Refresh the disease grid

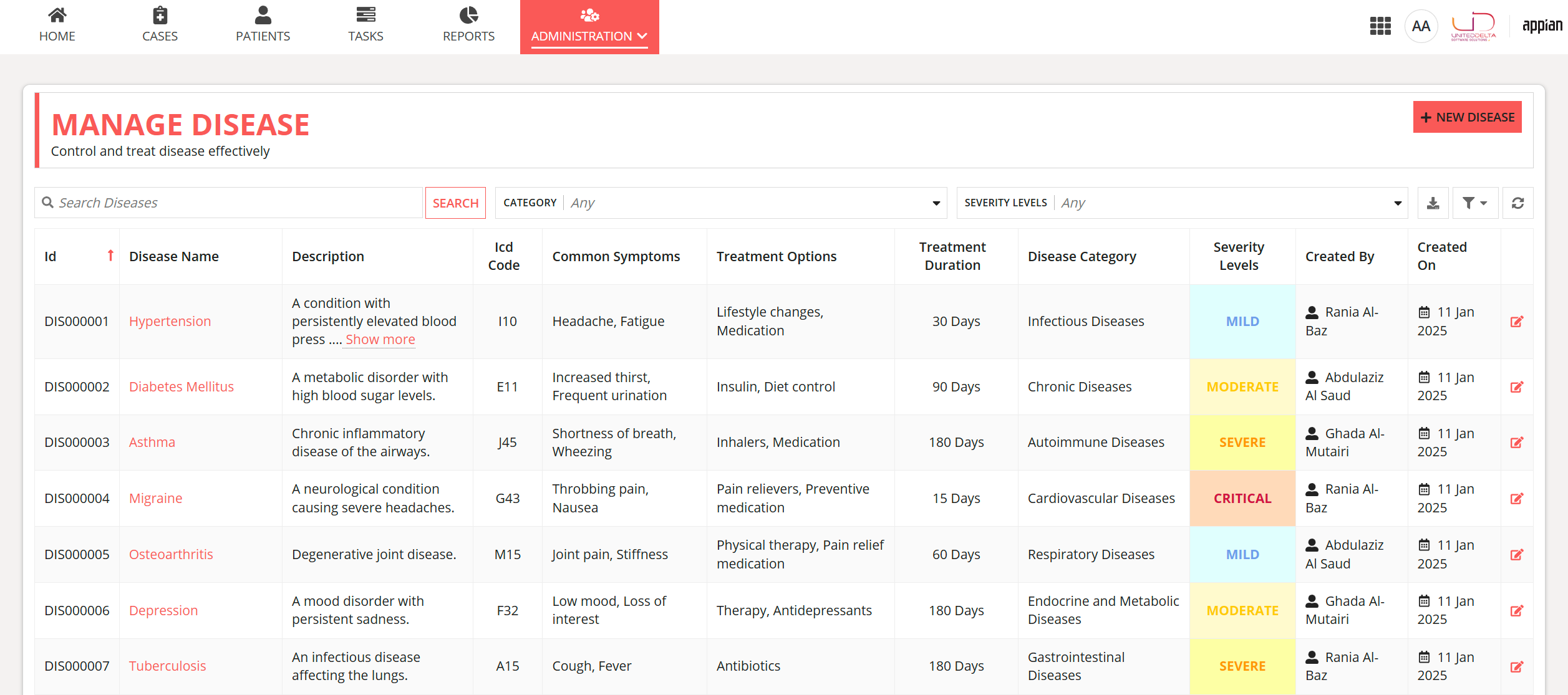point(1517,203)
